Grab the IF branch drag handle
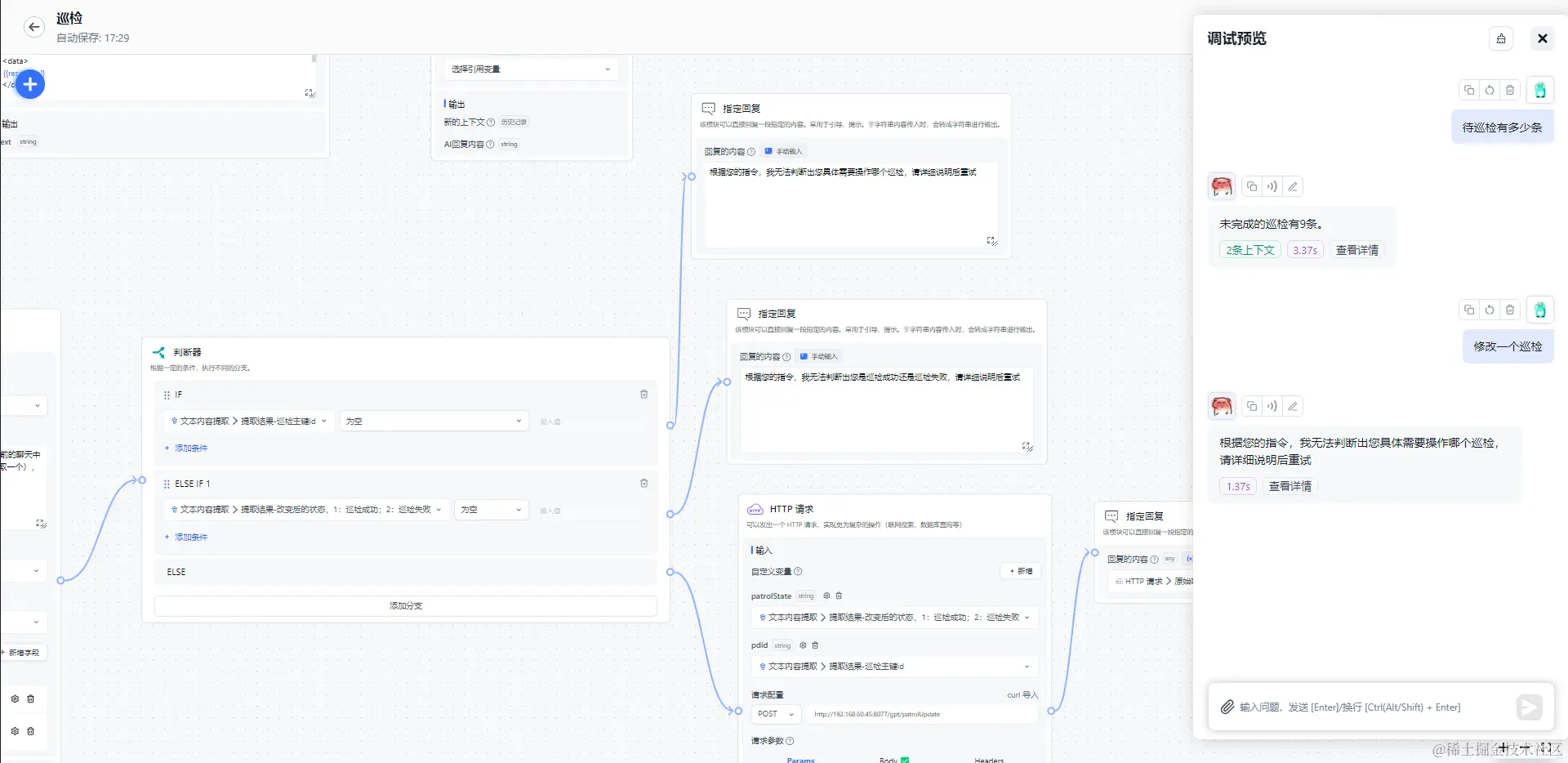Image resolution: width=1568 pixels, height=763 pixels. tap(167, 395)
